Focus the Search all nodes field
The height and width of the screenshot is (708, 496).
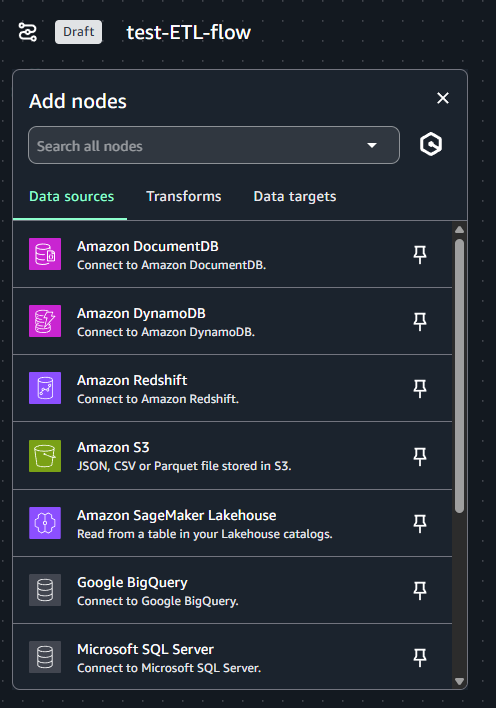tap(214, 145)
